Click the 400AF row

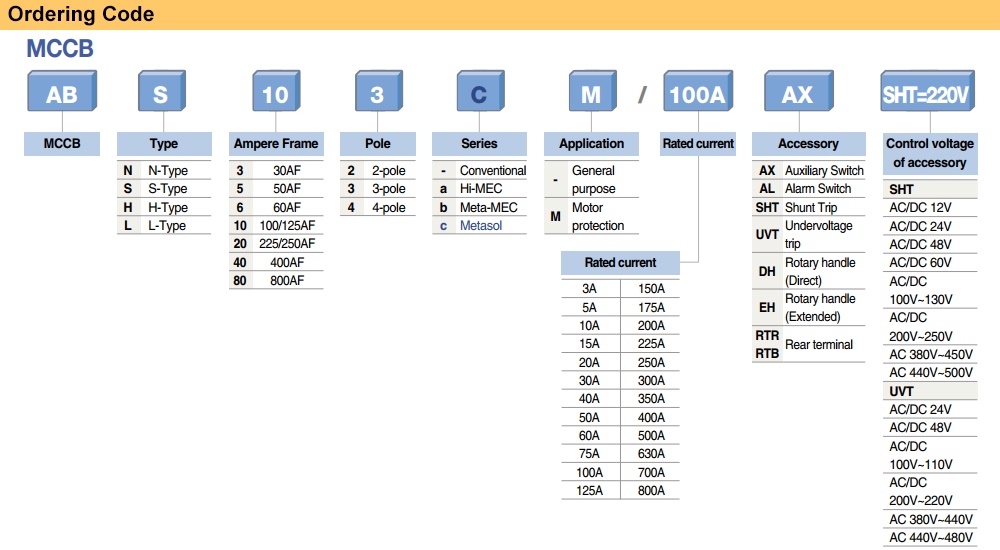276,262
